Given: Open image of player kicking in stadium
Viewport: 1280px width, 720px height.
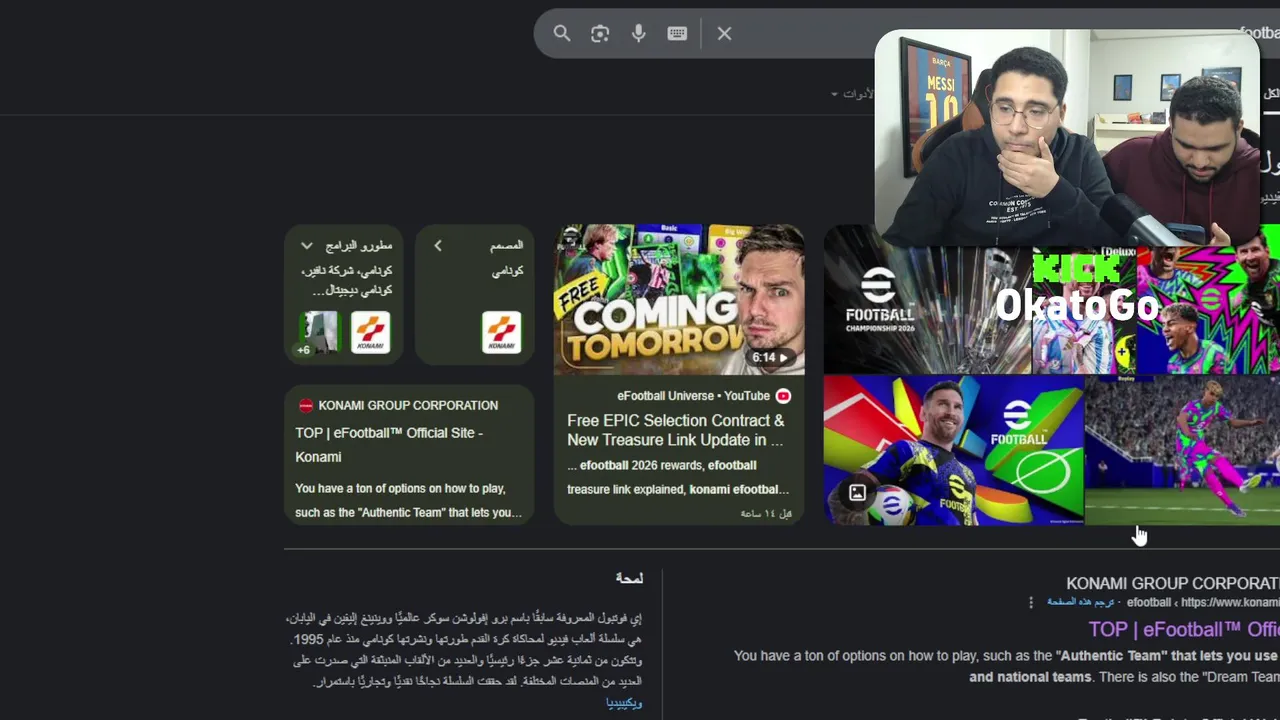Looking at the screenshot, I should [1183, 451].
